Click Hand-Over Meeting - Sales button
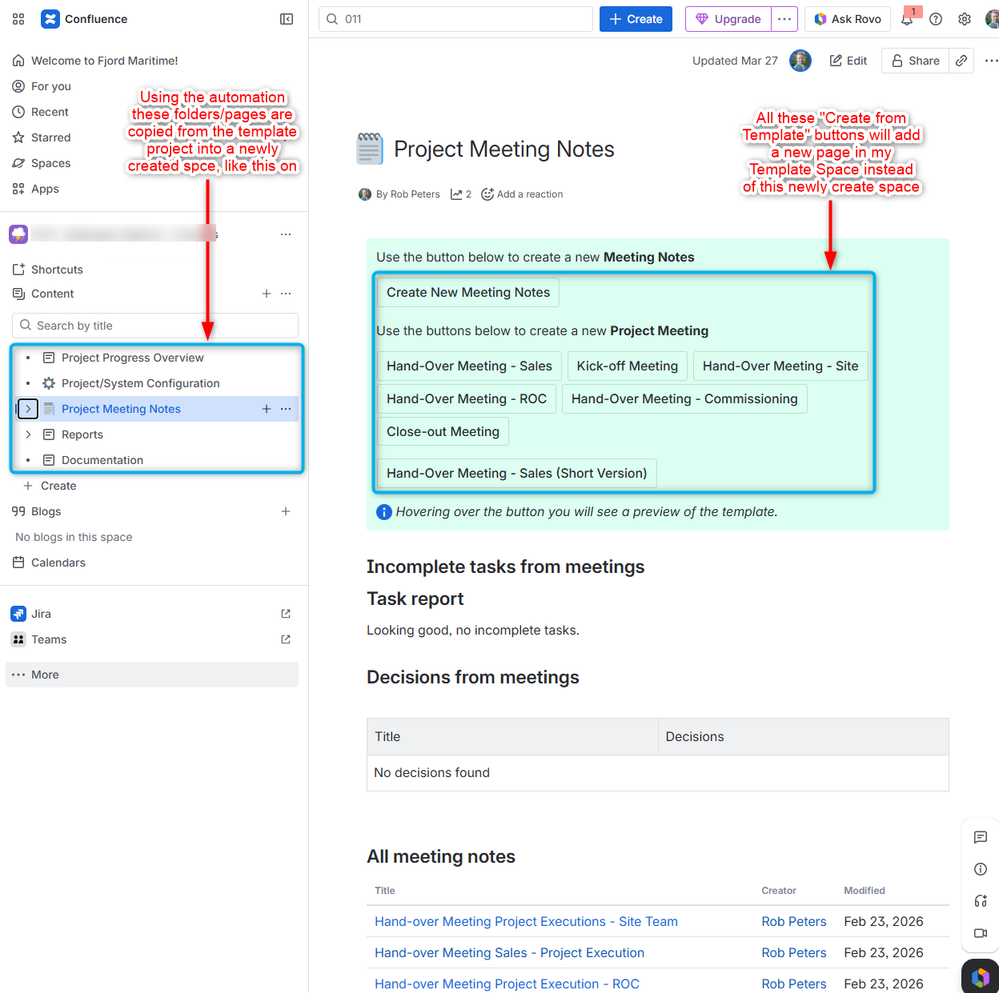This screenshot has width=999, height=993. (x=469, y=366)
